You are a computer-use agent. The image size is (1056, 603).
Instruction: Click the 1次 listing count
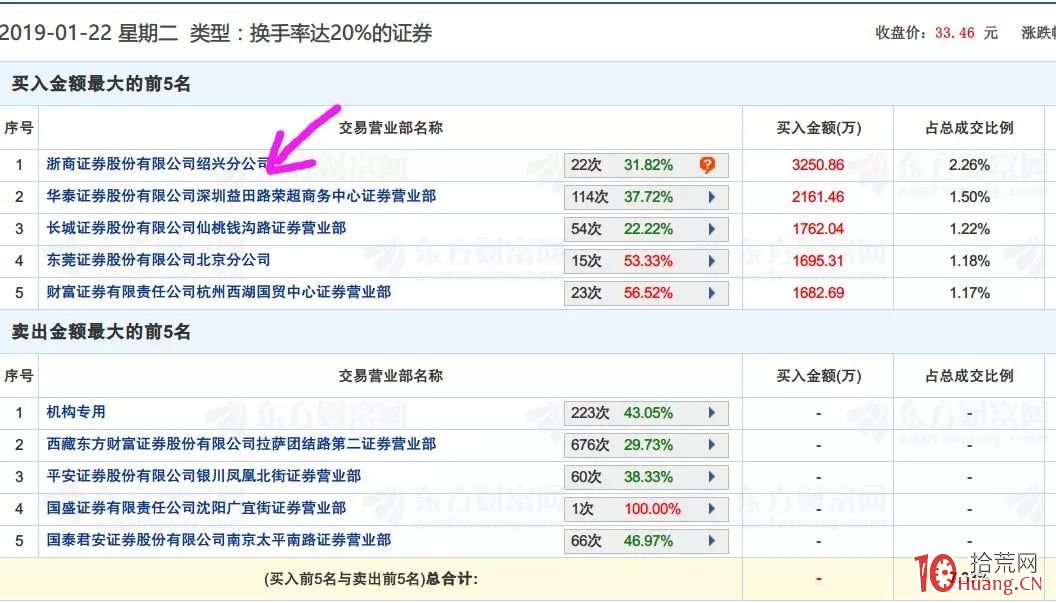click(x=583, y=509)
